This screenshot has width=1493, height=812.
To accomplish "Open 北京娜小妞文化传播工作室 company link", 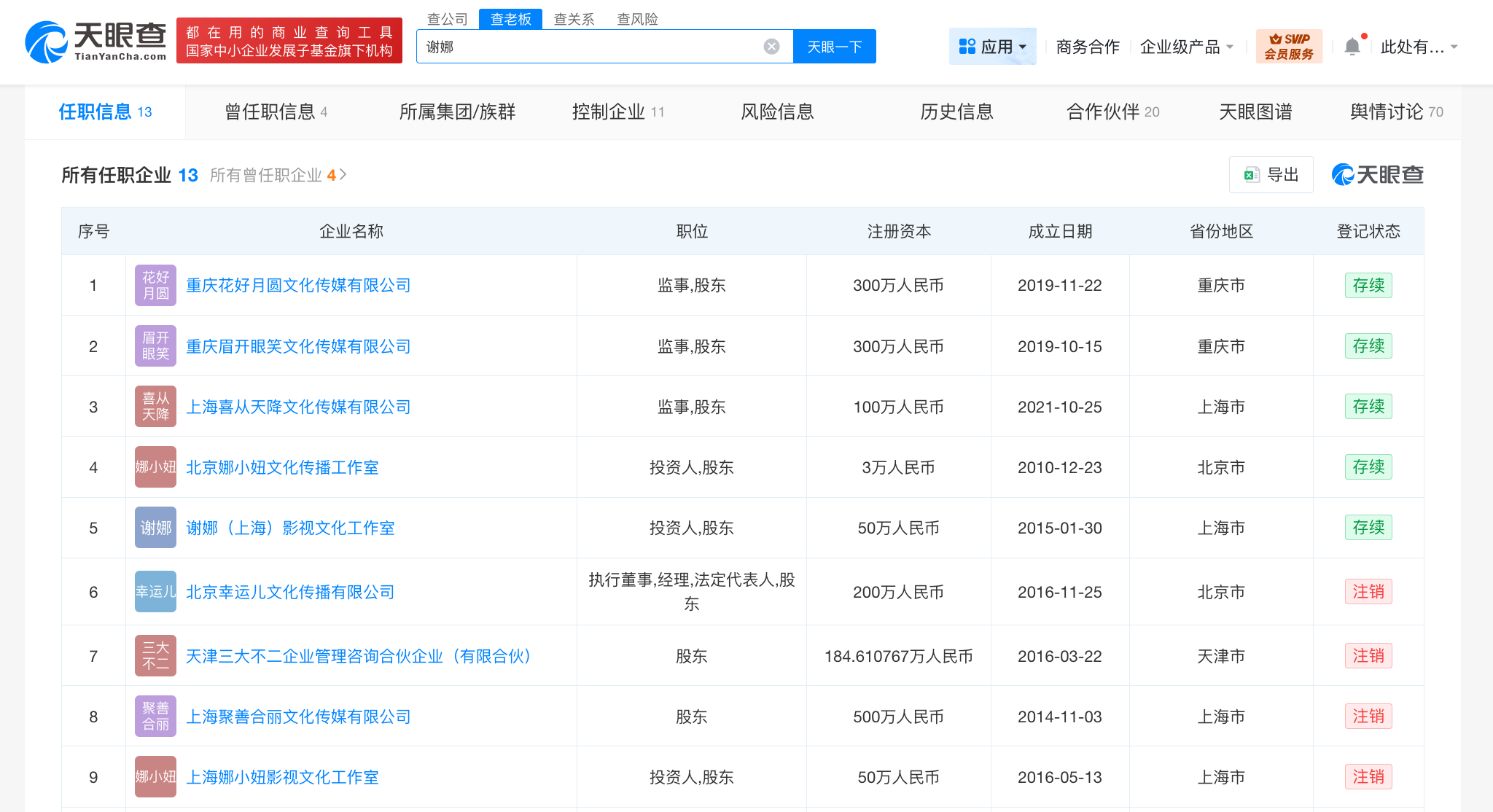I will pos(282,467).
